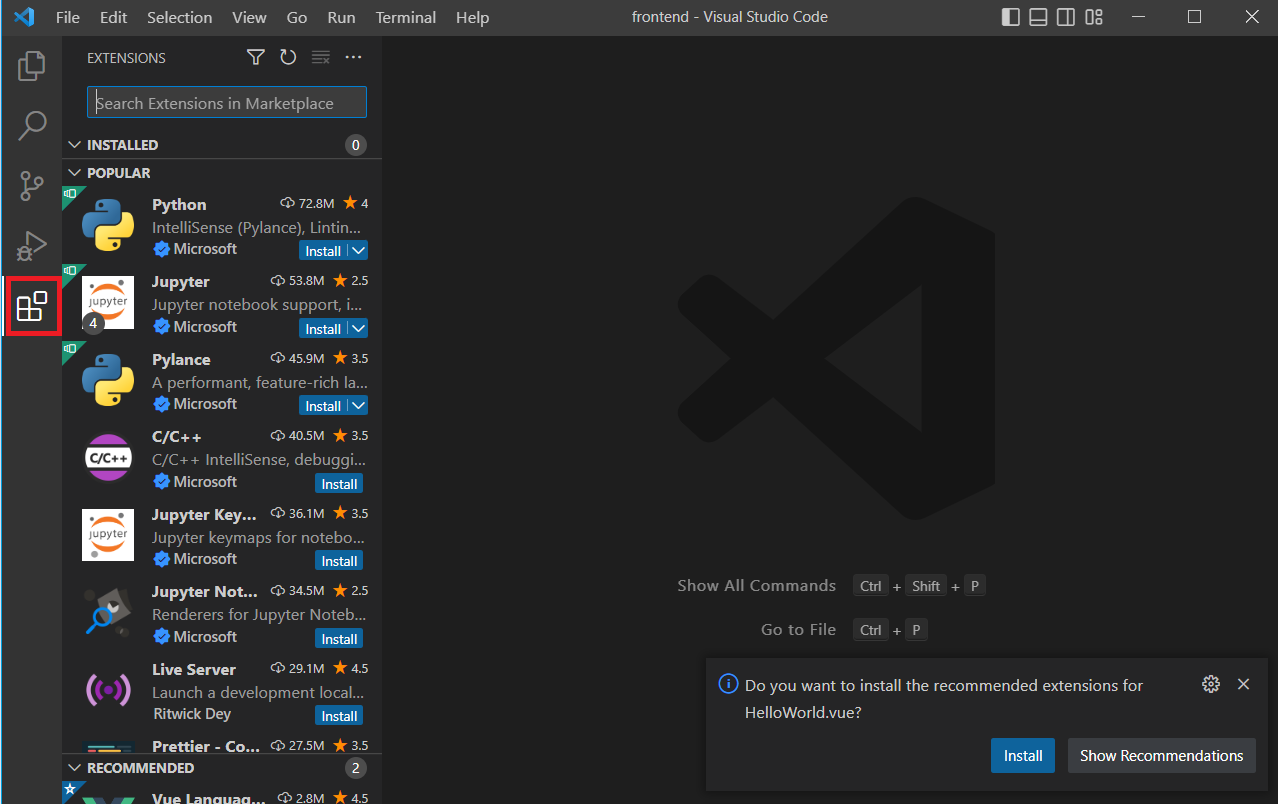This screenshot has width=1278, height=804.
Task: Focus the Search Extensions in Marketplace field
Action: click(x=227, y=103)
